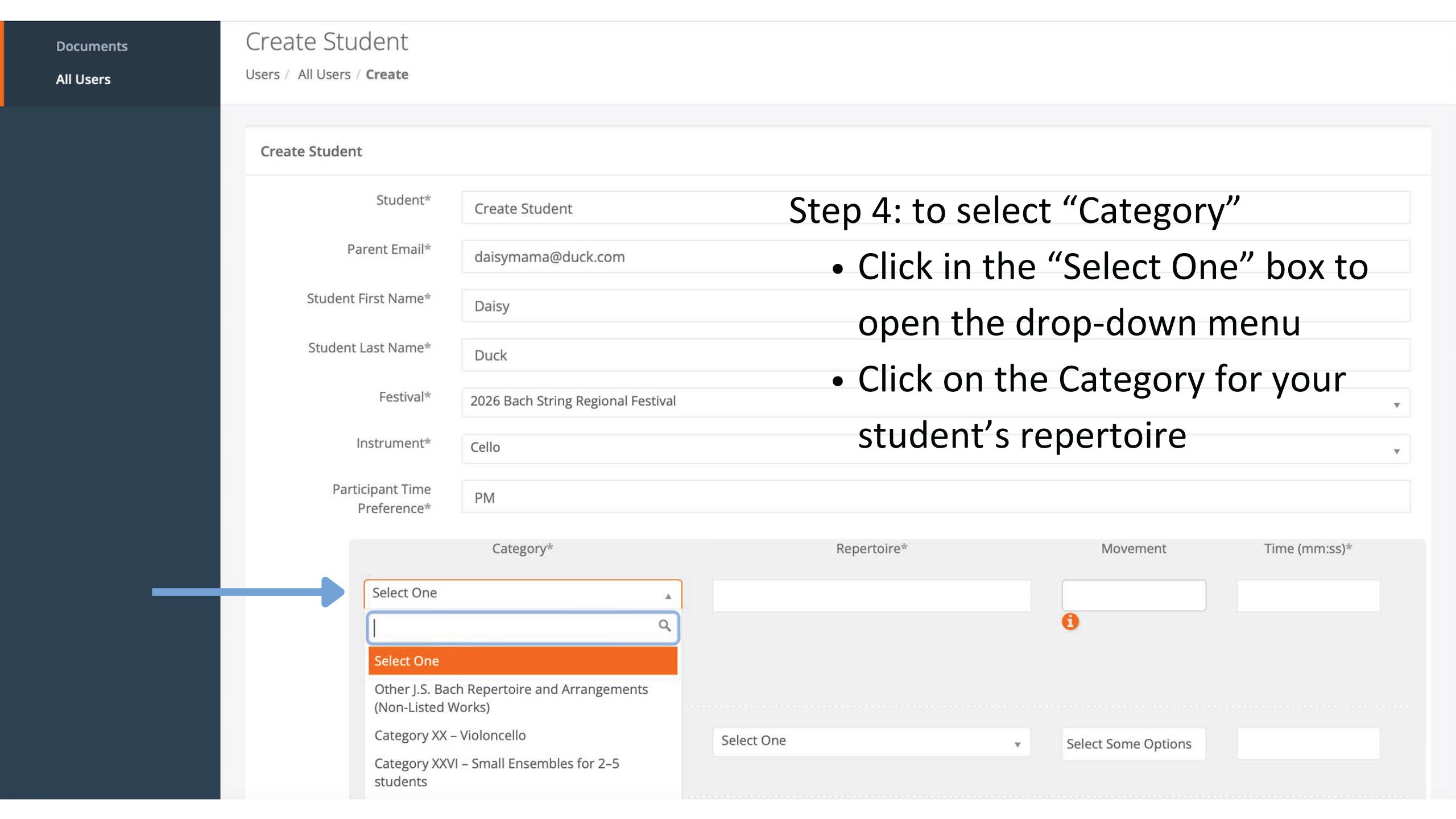Click All Users breadcrumb link

324,75
